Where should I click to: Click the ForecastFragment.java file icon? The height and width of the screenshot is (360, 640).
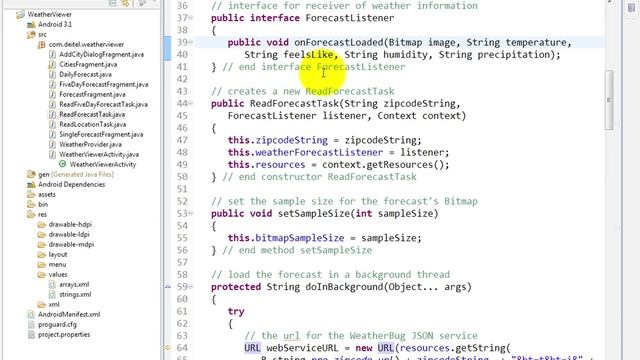pos(52,94)
